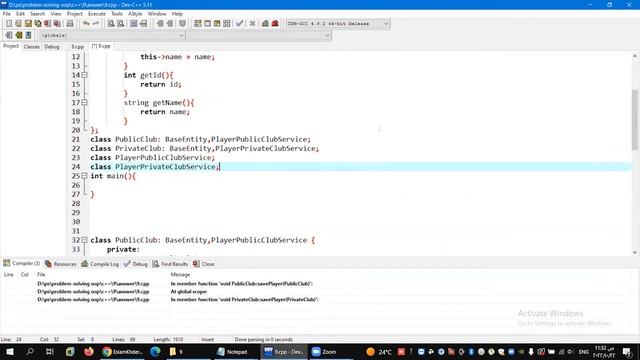Click the Print toolbar icon

70,24
